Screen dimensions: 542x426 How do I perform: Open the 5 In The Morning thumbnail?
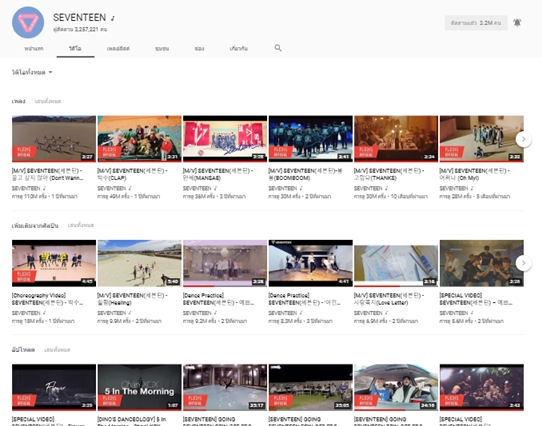coord(139,387)
